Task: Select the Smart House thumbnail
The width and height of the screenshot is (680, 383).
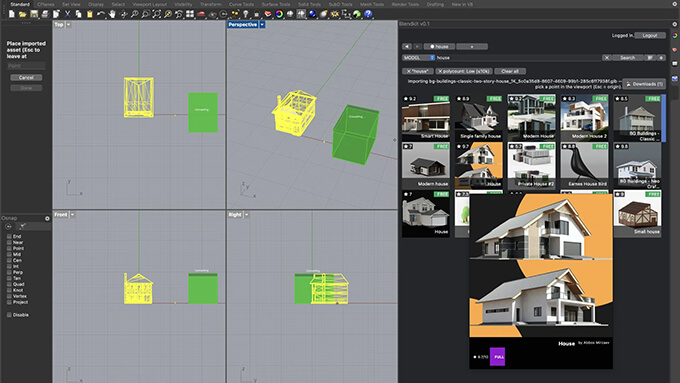Action: [425, 117]
